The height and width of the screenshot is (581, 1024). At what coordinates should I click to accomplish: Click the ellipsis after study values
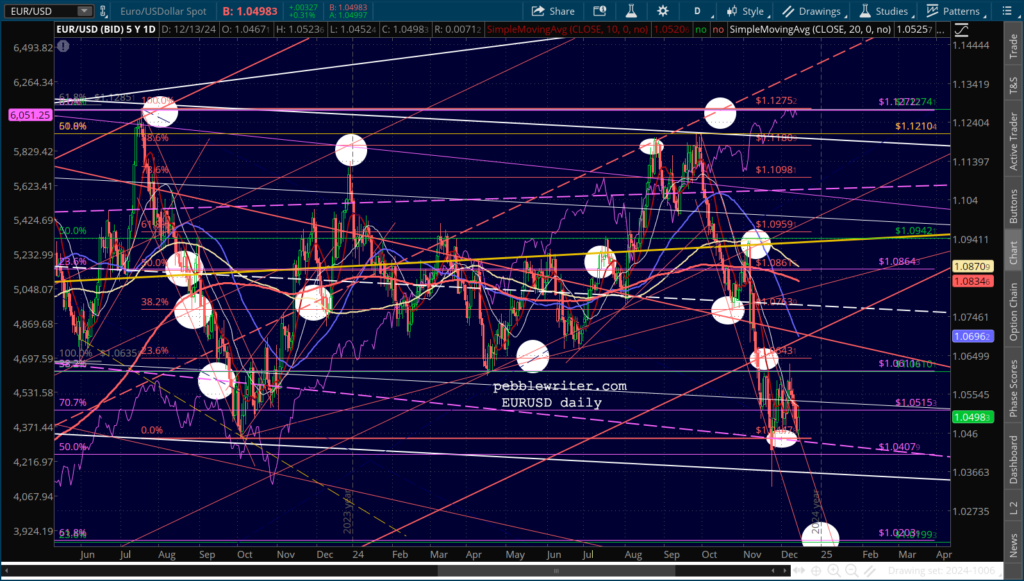click(x=941, y=30)
